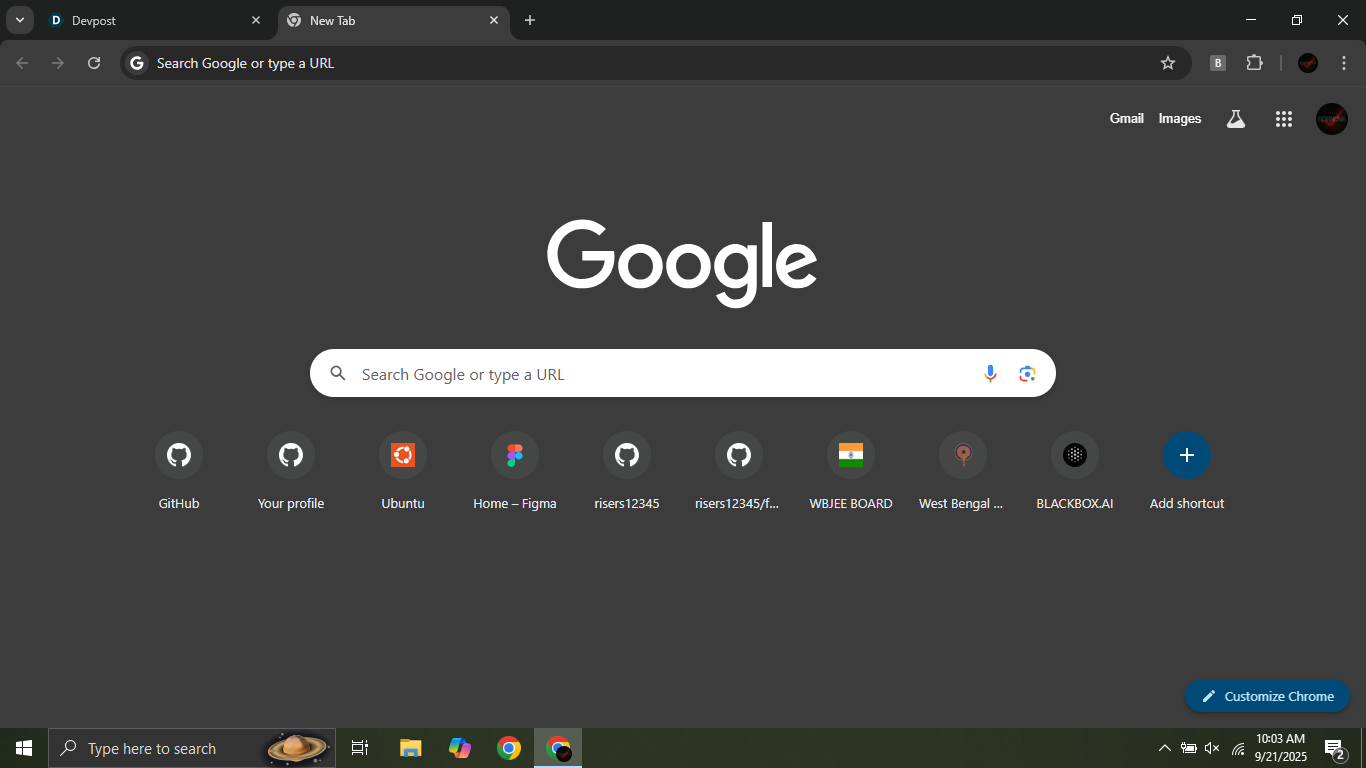Open the battery status icon
This screenshot has height=768, width=1366.
click(x=1189, y=748)
